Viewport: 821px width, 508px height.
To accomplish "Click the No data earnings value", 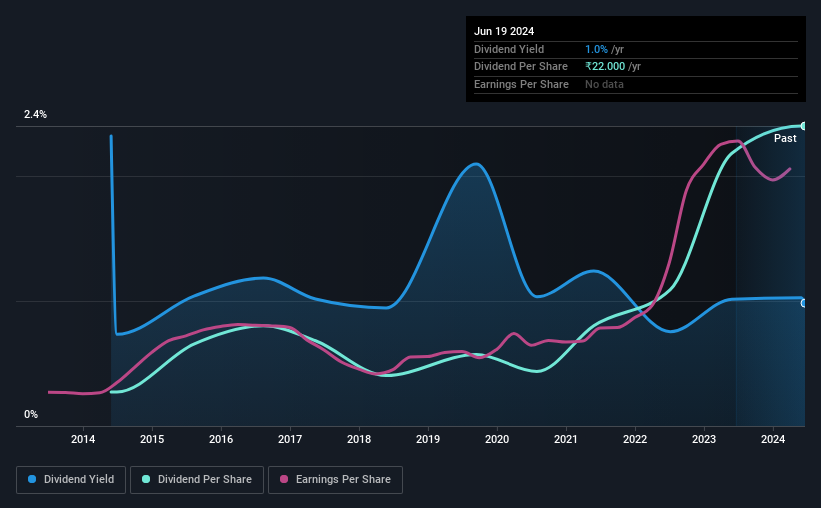I will pyautogui.click(x=604, y=84).
